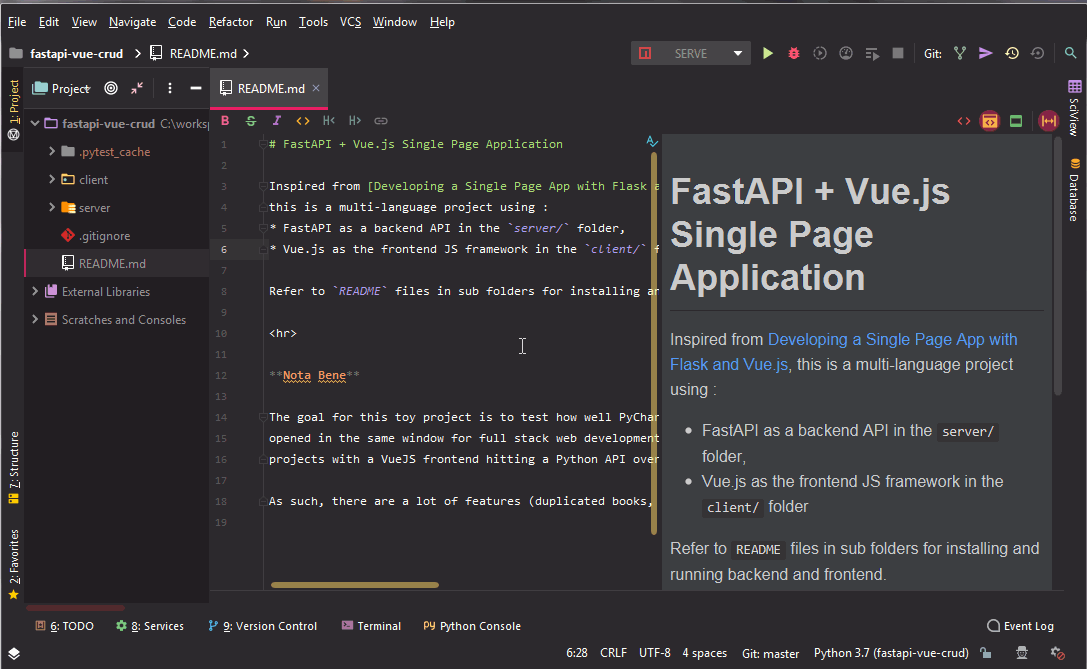
Task: Stop the running process with the stop square
Action: pos(898,53)
